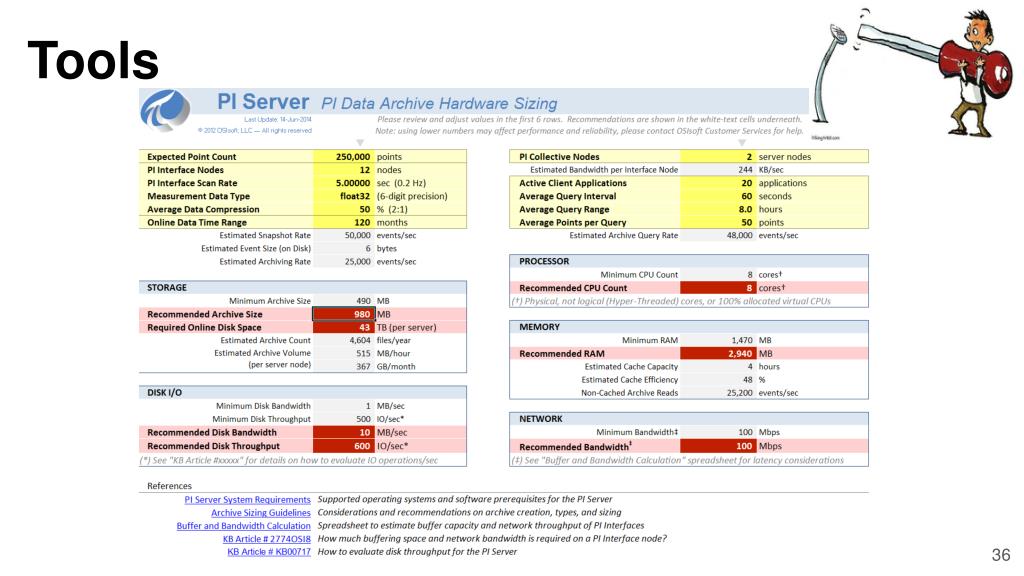Click the PROCESSOR section header
The height and width of the screenshot is (576, 1024).
[x=689, y=261]
